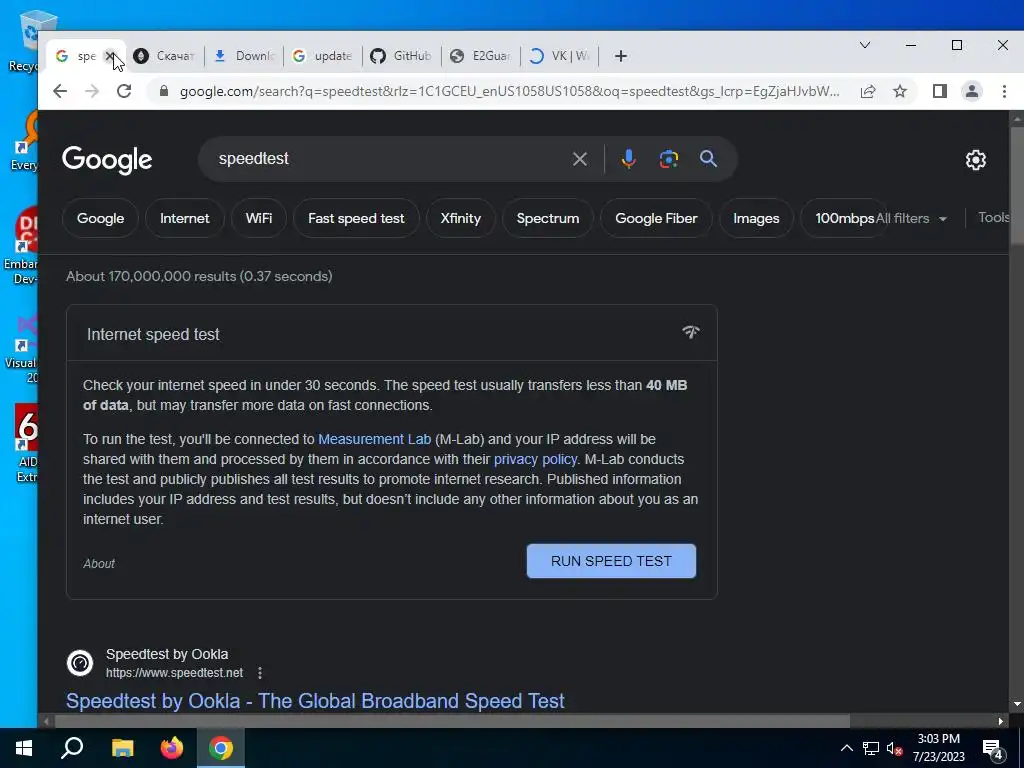This screenshot has width=1024, height=768.
Task: Switch to the VK tab
Action: pos(560,56)
